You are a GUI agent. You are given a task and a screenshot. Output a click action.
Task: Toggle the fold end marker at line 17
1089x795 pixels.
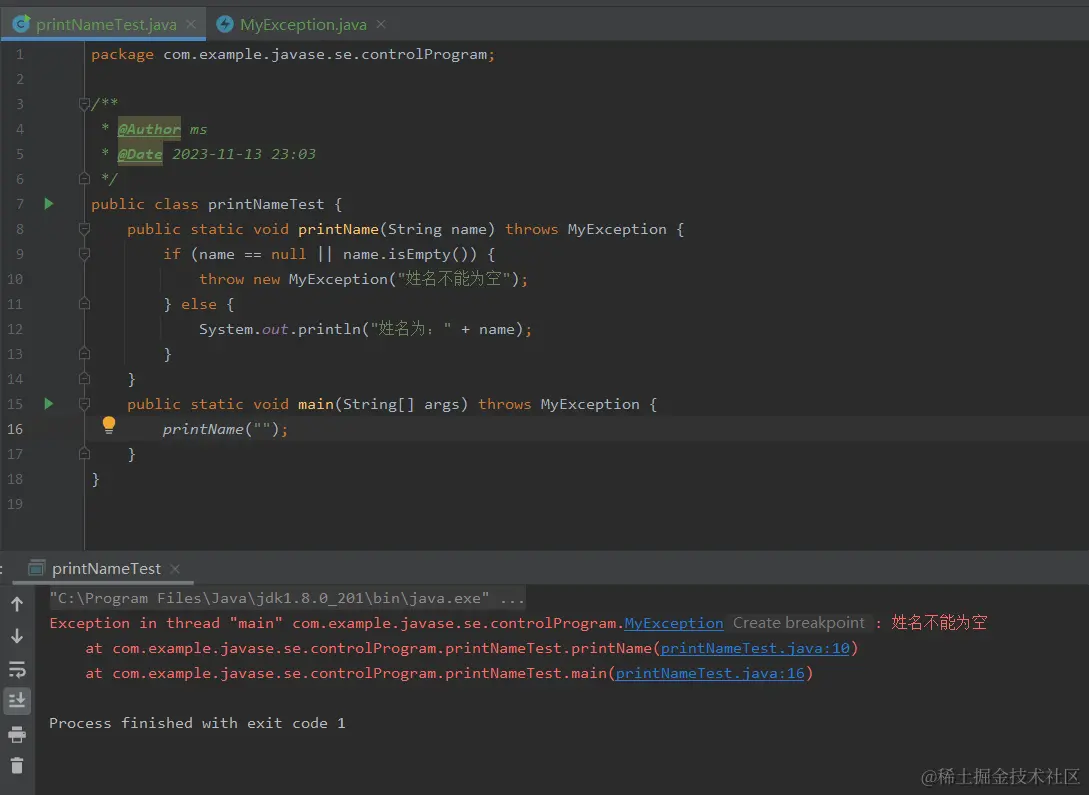coord(84,453)
